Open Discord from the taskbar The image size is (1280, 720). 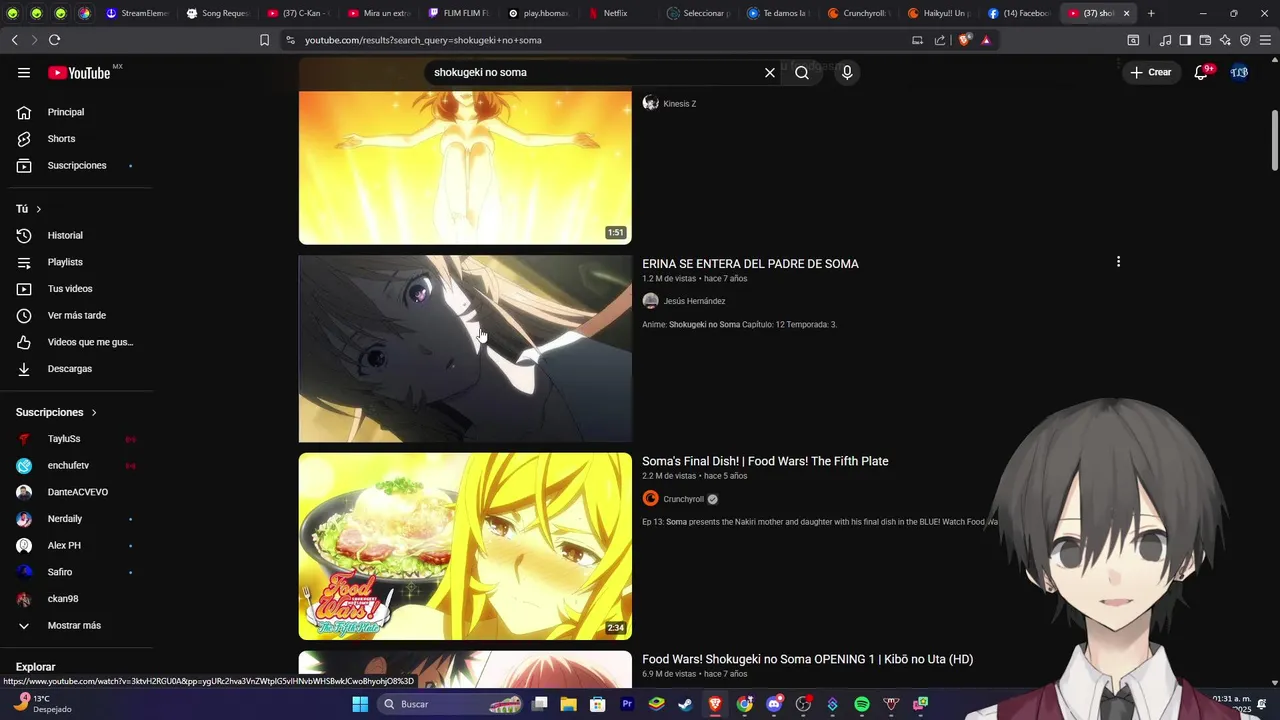(774, 704)
